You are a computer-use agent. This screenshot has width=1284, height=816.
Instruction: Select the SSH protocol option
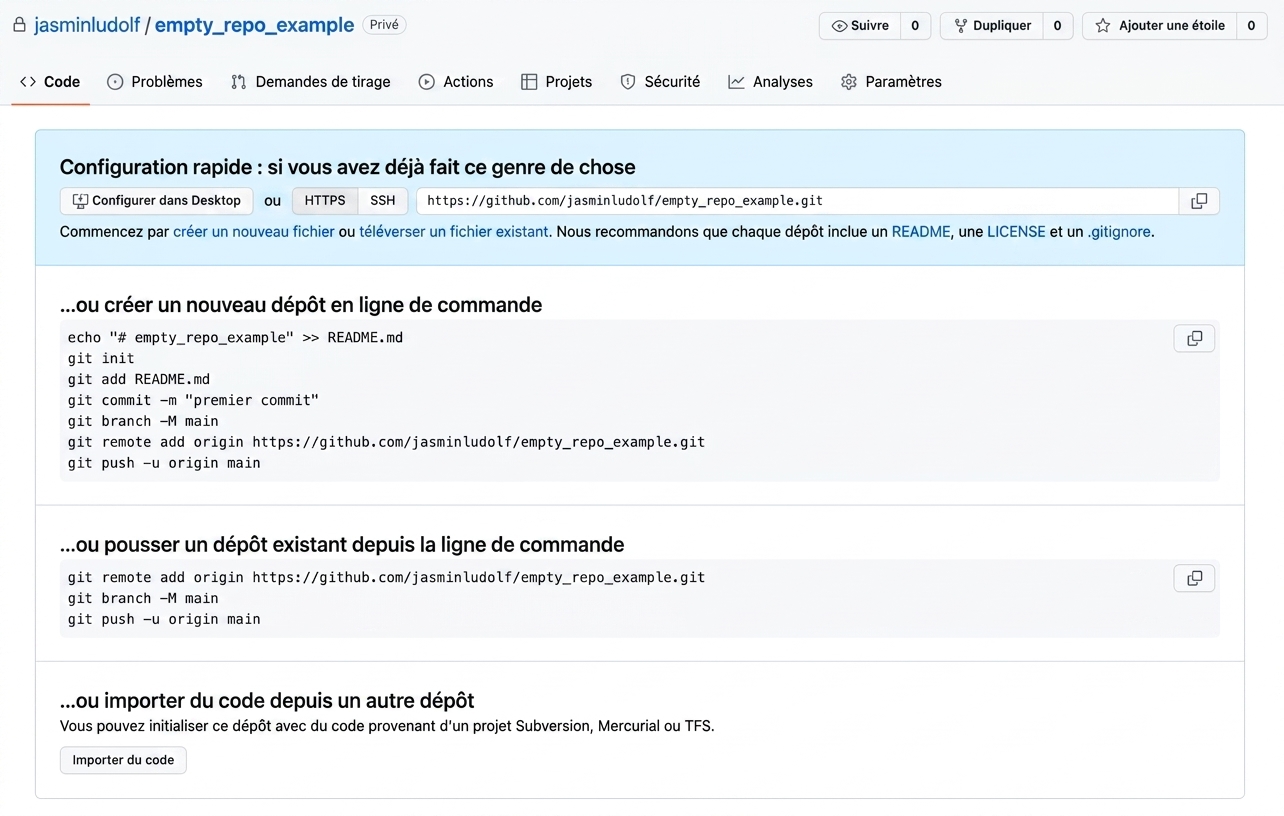(x=383, y=201)
